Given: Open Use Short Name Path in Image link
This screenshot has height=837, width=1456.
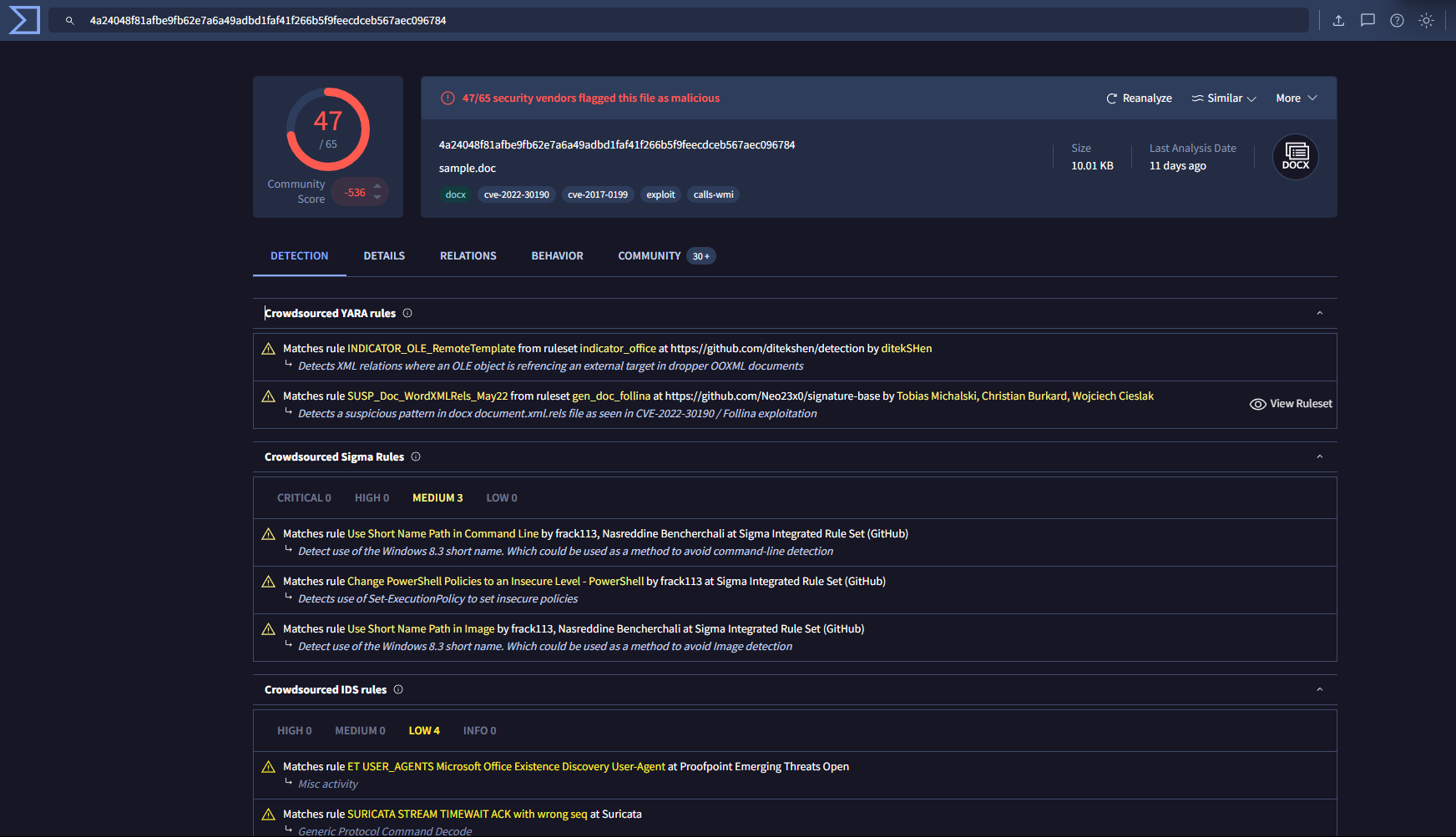Looking at the screenshot, I should tap(421, 629).
